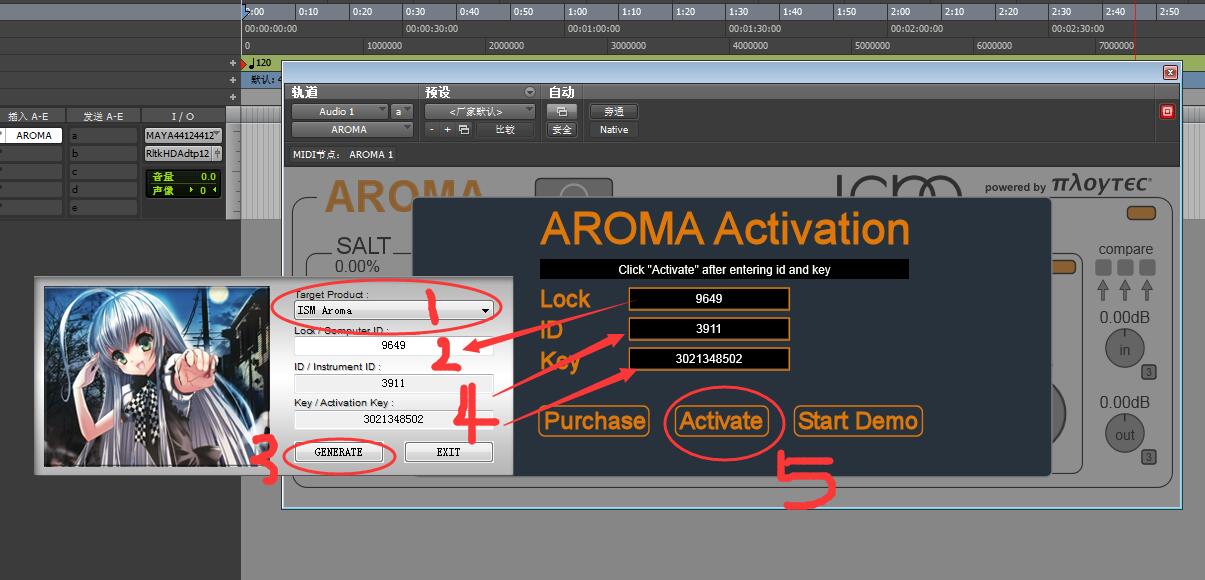1205x580 pixels.
Task: Click the middle compare store arrow
Action: pyautogui.click(x=1125, y=290)
